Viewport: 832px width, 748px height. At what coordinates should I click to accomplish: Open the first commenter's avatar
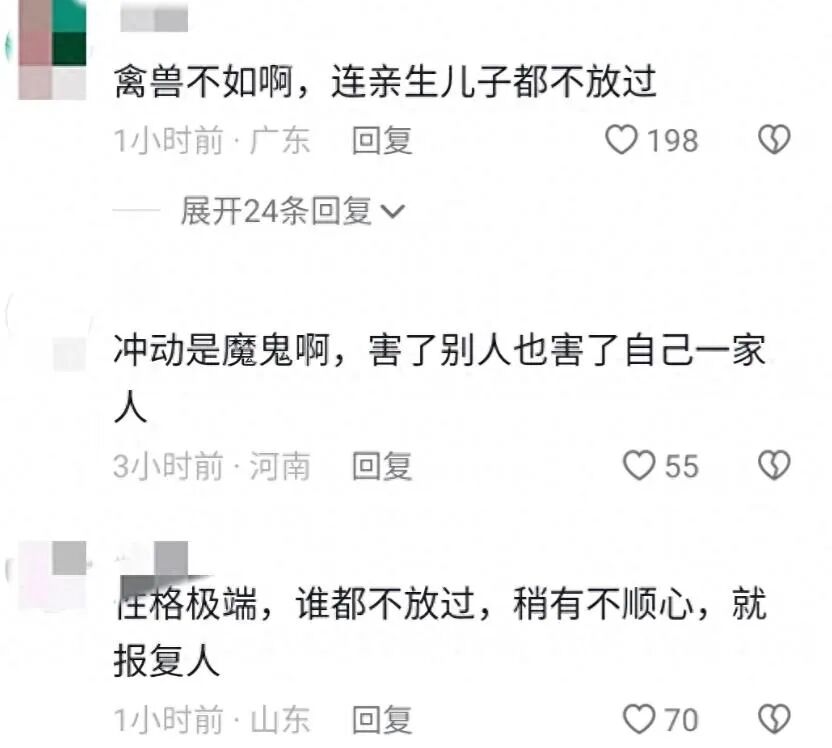pyautogui.click(x=52, y=49)
